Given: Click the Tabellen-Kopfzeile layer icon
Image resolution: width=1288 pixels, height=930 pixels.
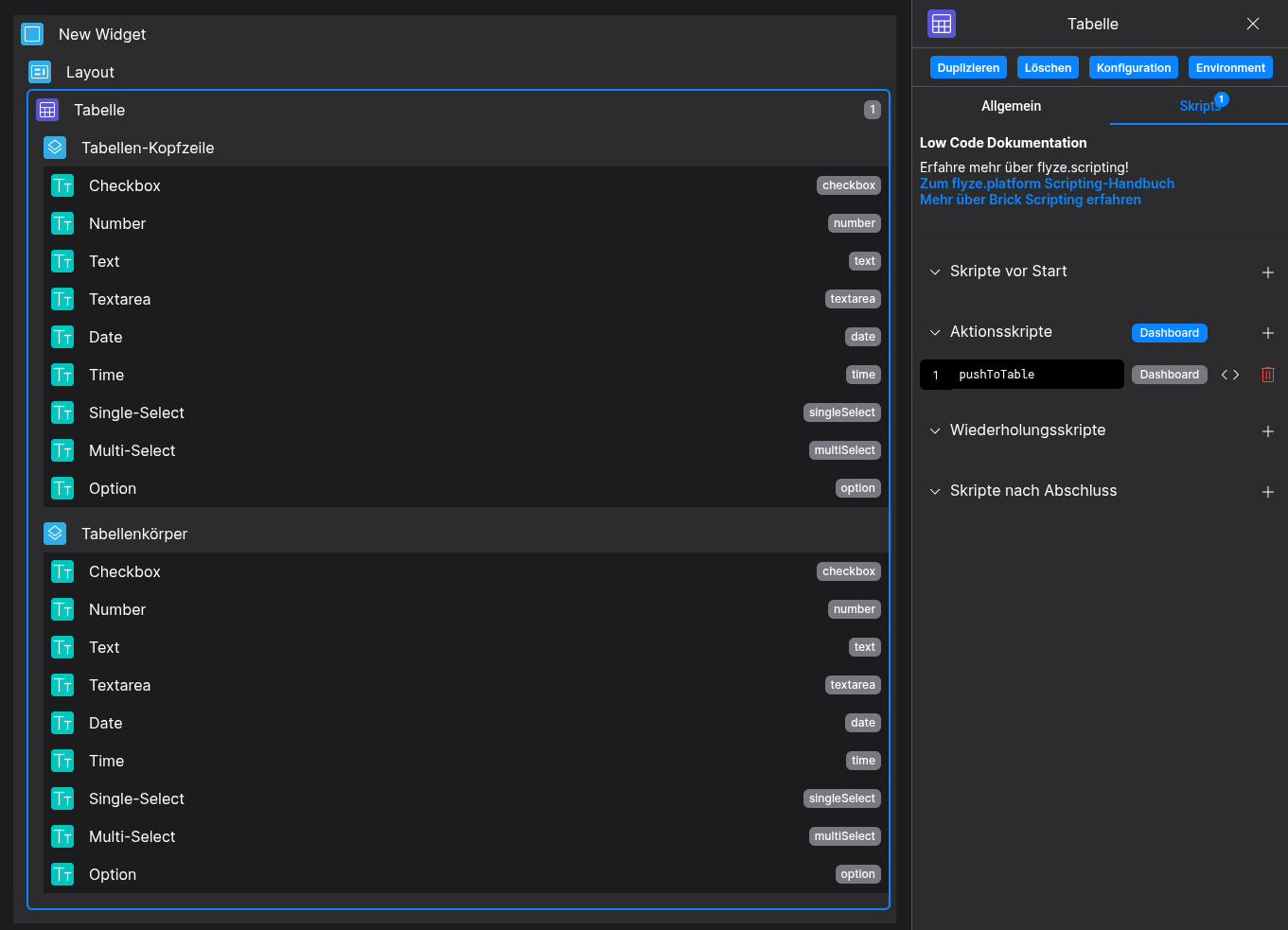Looking at the screenshot, I should [55, 148].
